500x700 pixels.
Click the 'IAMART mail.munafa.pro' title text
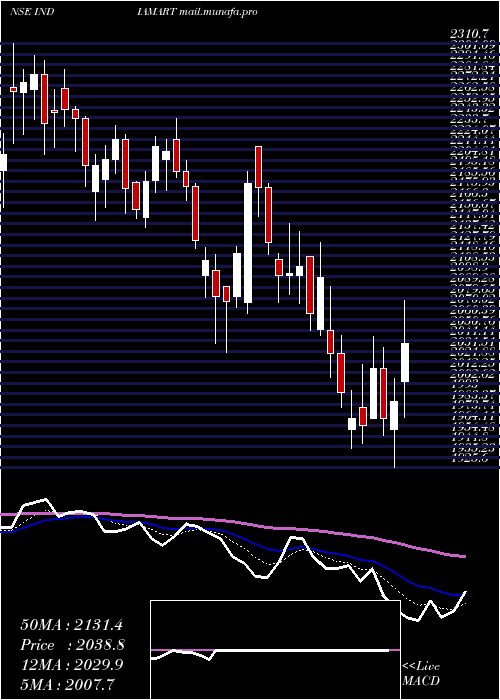pyautogui.click(x=197, y=12)
